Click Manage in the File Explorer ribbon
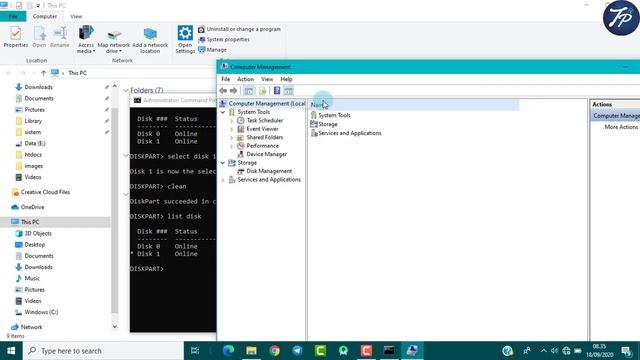This screenshot has width=640, height=360. [212, 50]
